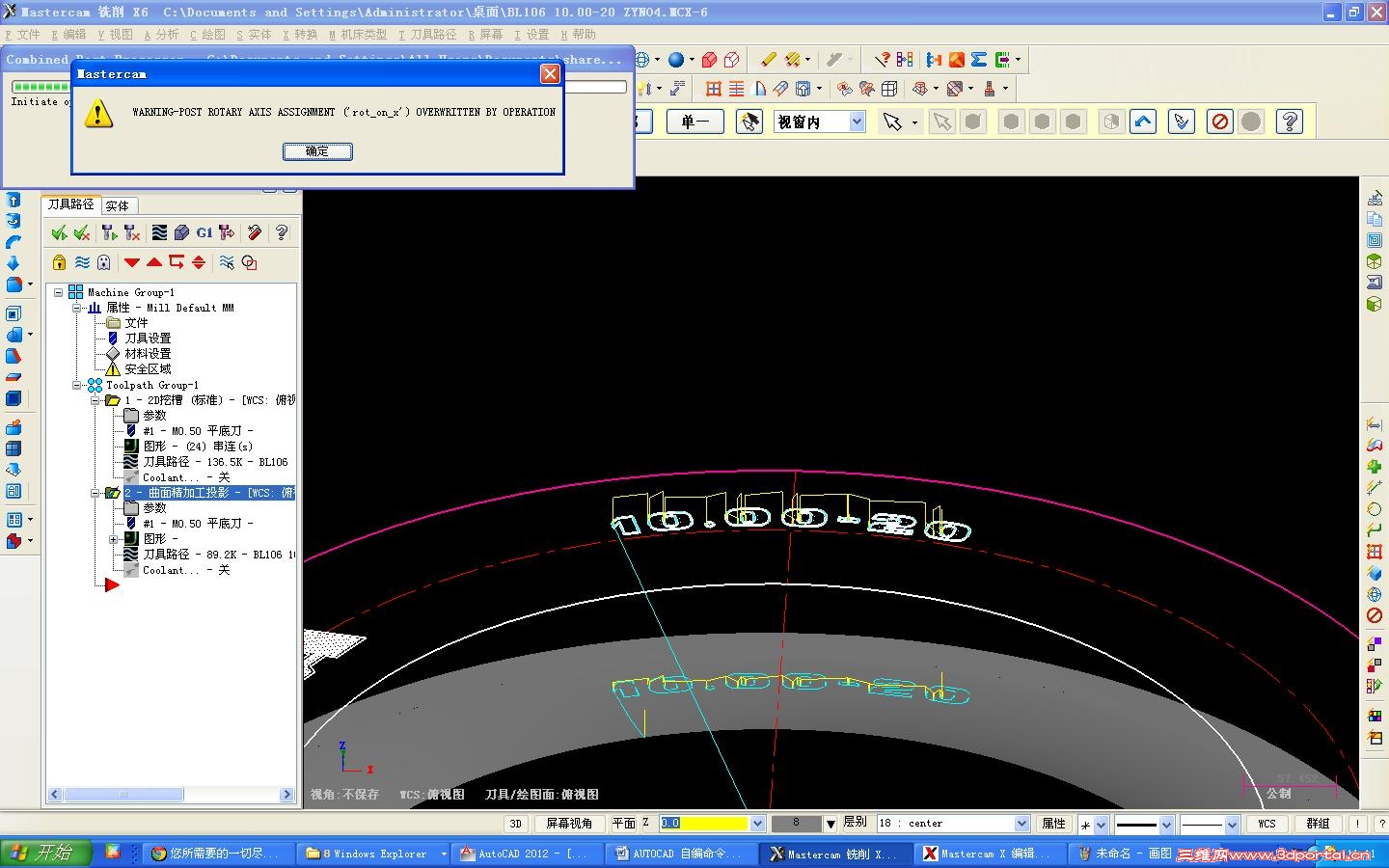Open the 机床类型 menu
The image size is (1389, 868).
click(358, 35)
